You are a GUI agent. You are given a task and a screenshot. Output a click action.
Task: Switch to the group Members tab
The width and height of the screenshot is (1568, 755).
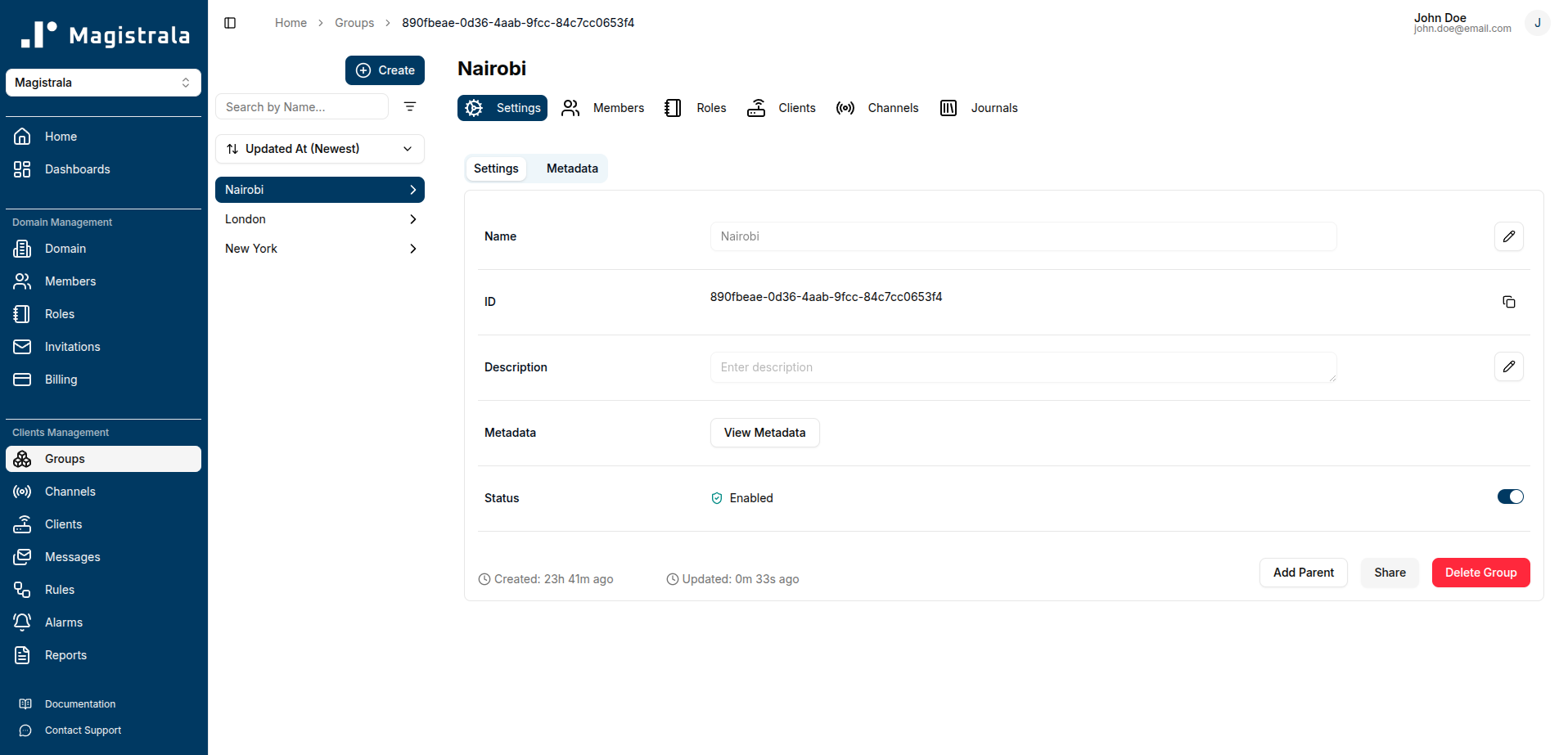coord(603,108)
